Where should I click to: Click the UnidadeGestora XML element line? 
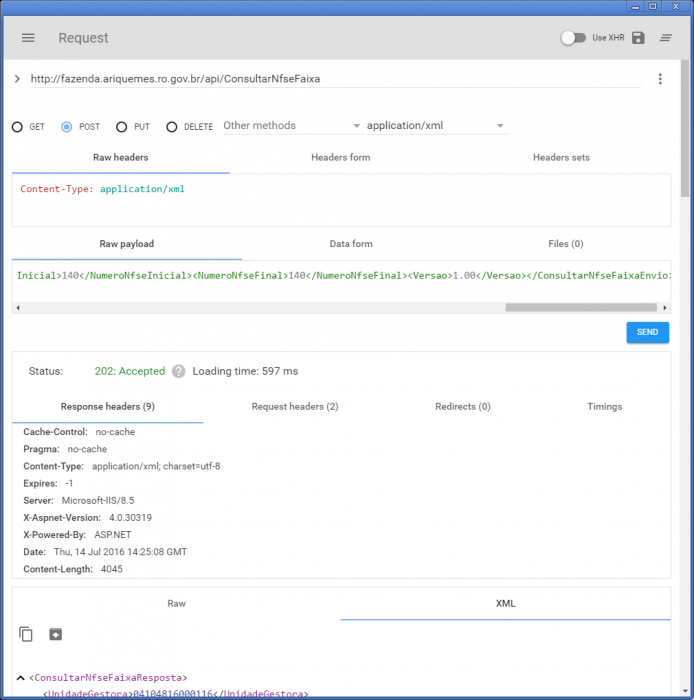[175, 694]
